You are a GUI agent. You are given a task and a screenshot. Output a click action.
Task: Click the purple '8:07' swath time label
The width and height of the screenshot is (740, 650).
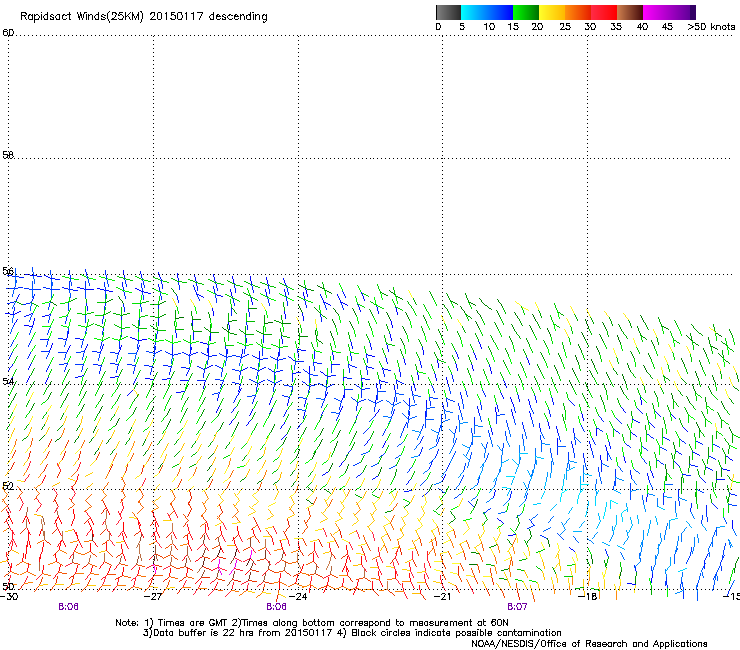coord(517,607)
